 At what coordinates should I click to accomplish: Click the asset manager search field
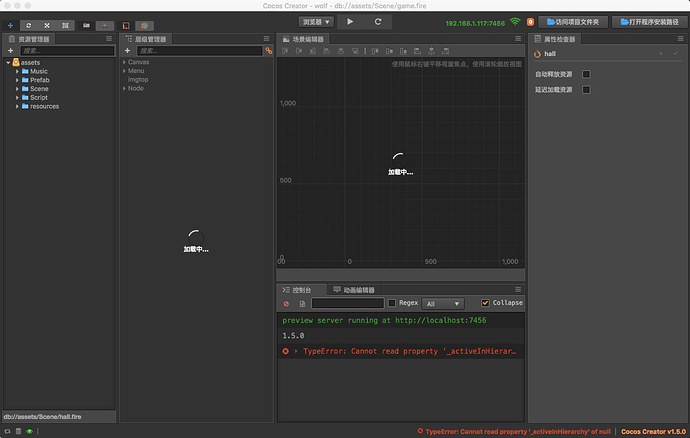click(67, 51)
